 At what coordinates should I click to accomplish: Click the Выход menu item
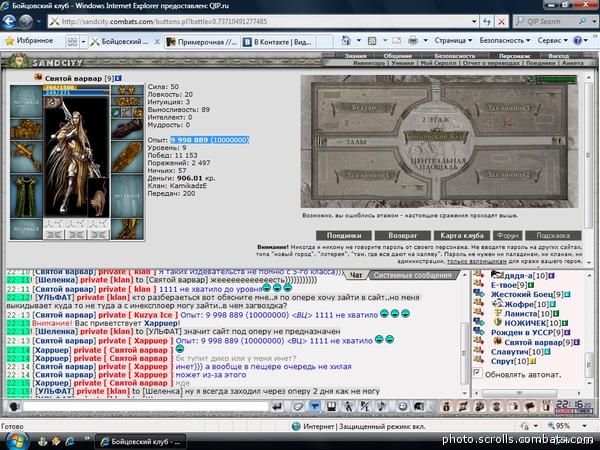(558, 56)
